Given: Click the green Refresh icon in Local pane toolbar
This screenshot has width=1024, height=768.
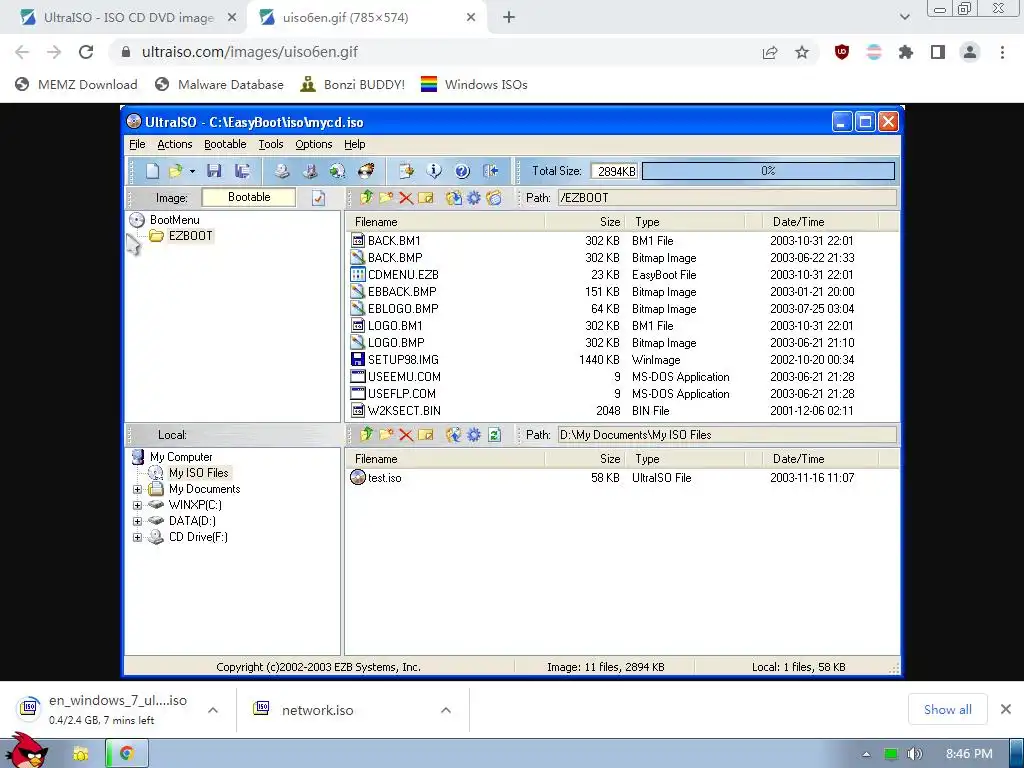Looking at the screenshot, I should point(494,435).
